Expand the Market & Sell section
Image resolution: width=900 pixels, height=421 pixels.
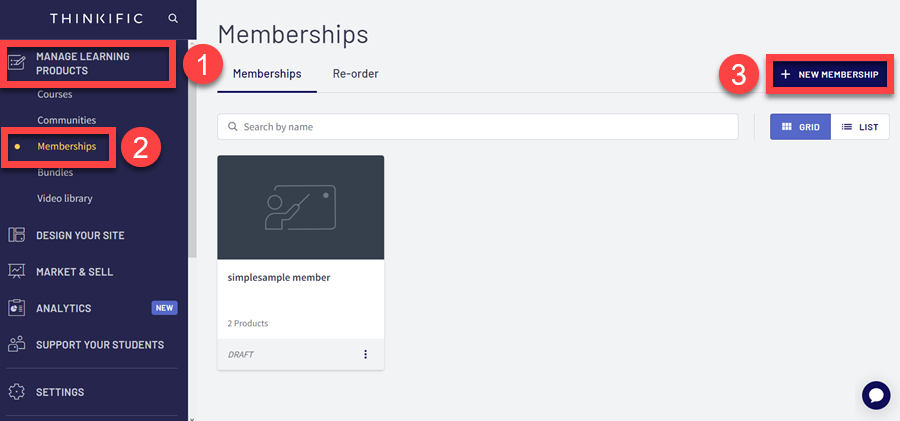click(74, 271)
